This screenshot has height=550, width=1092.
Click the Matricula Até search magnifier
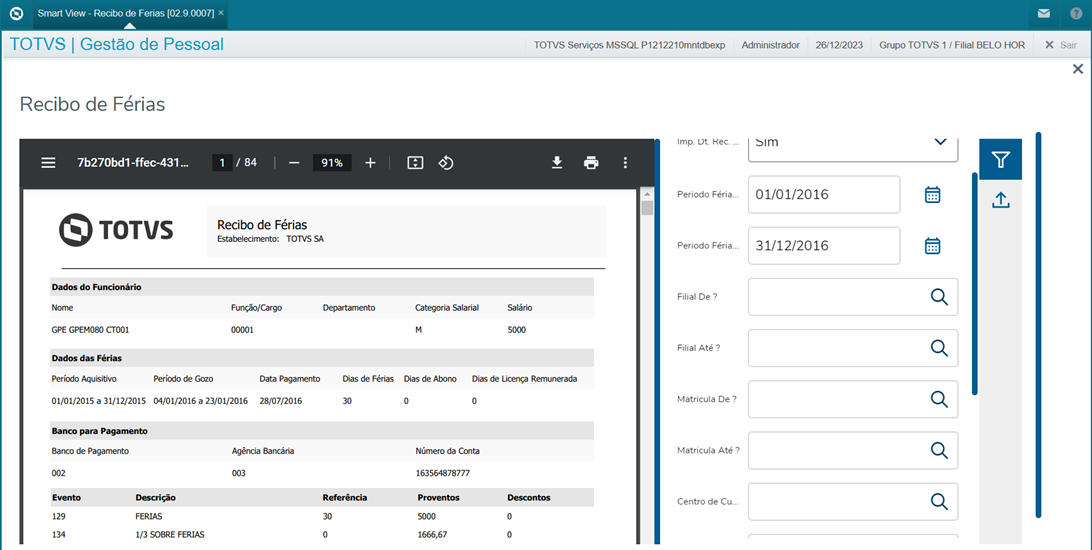click(939, 450)
